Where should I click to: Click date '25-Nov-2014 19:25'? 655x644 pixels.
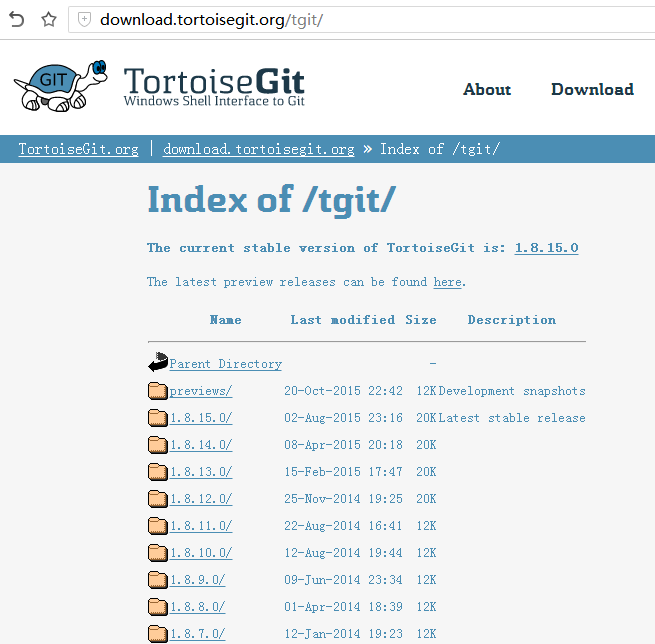coord(343,499)
